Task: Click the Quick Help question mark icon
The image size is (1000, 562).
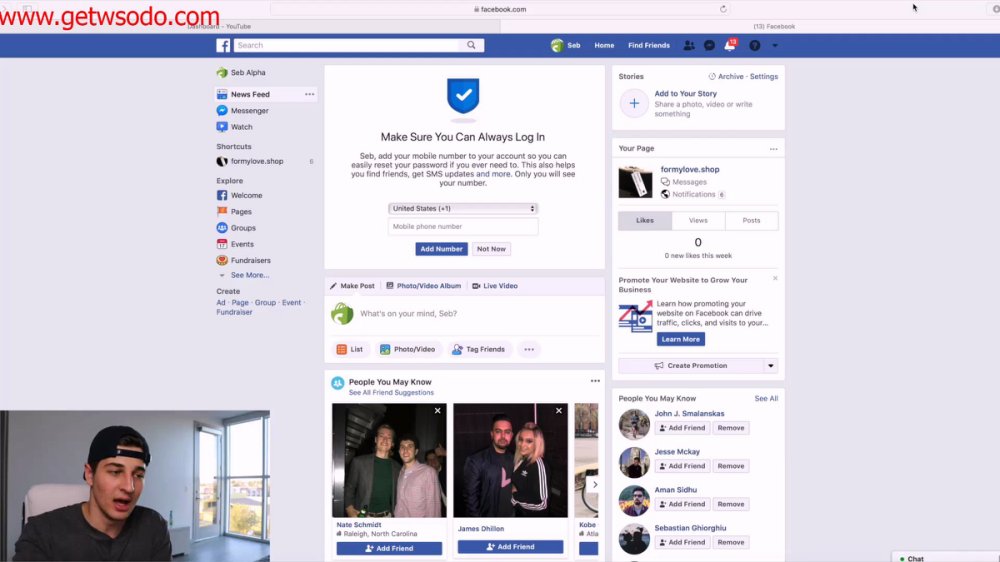Action: (x=754, y=45)
